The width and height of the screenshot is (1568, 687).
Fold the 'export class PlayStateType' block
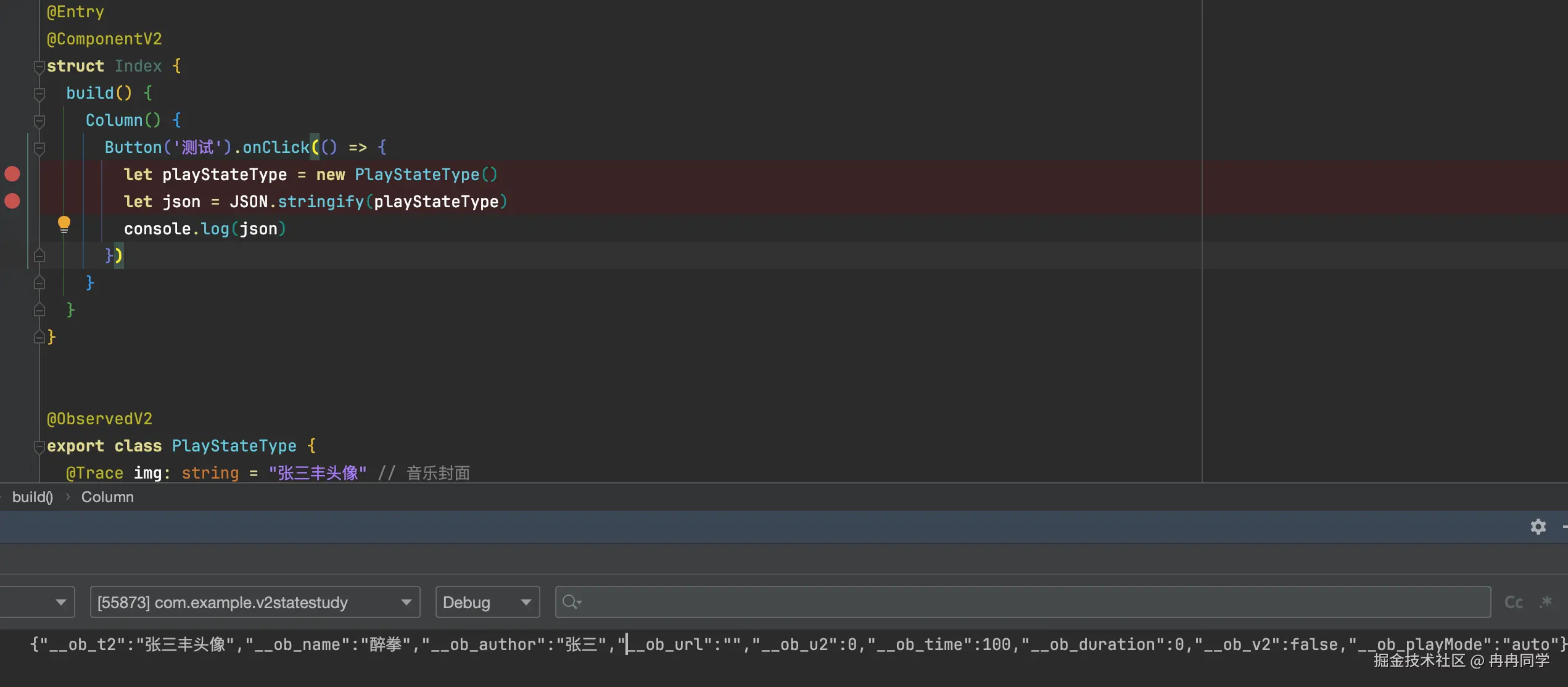39,446
